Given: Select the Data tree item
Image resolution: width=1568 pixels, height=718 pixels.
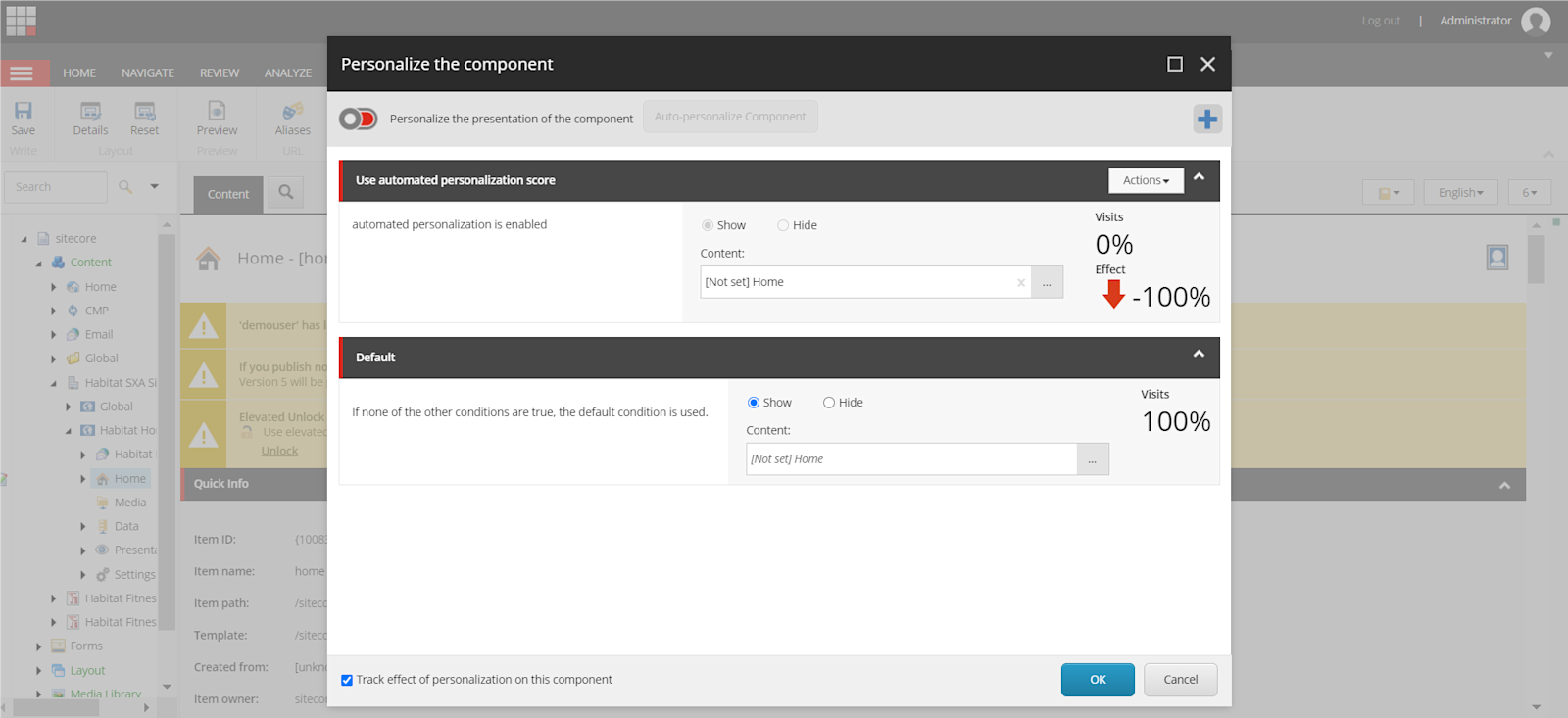Looking at the screenshot, I should click(126, 527).
